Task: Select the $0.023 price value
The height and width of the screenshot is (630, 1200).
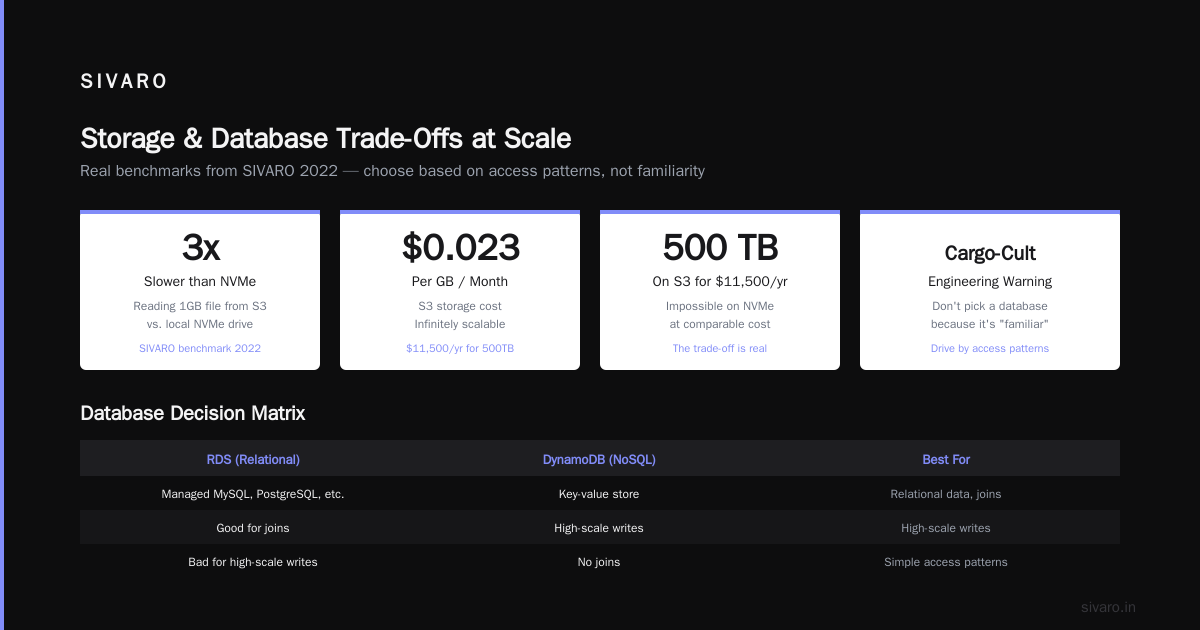Action: click(460, 247)
